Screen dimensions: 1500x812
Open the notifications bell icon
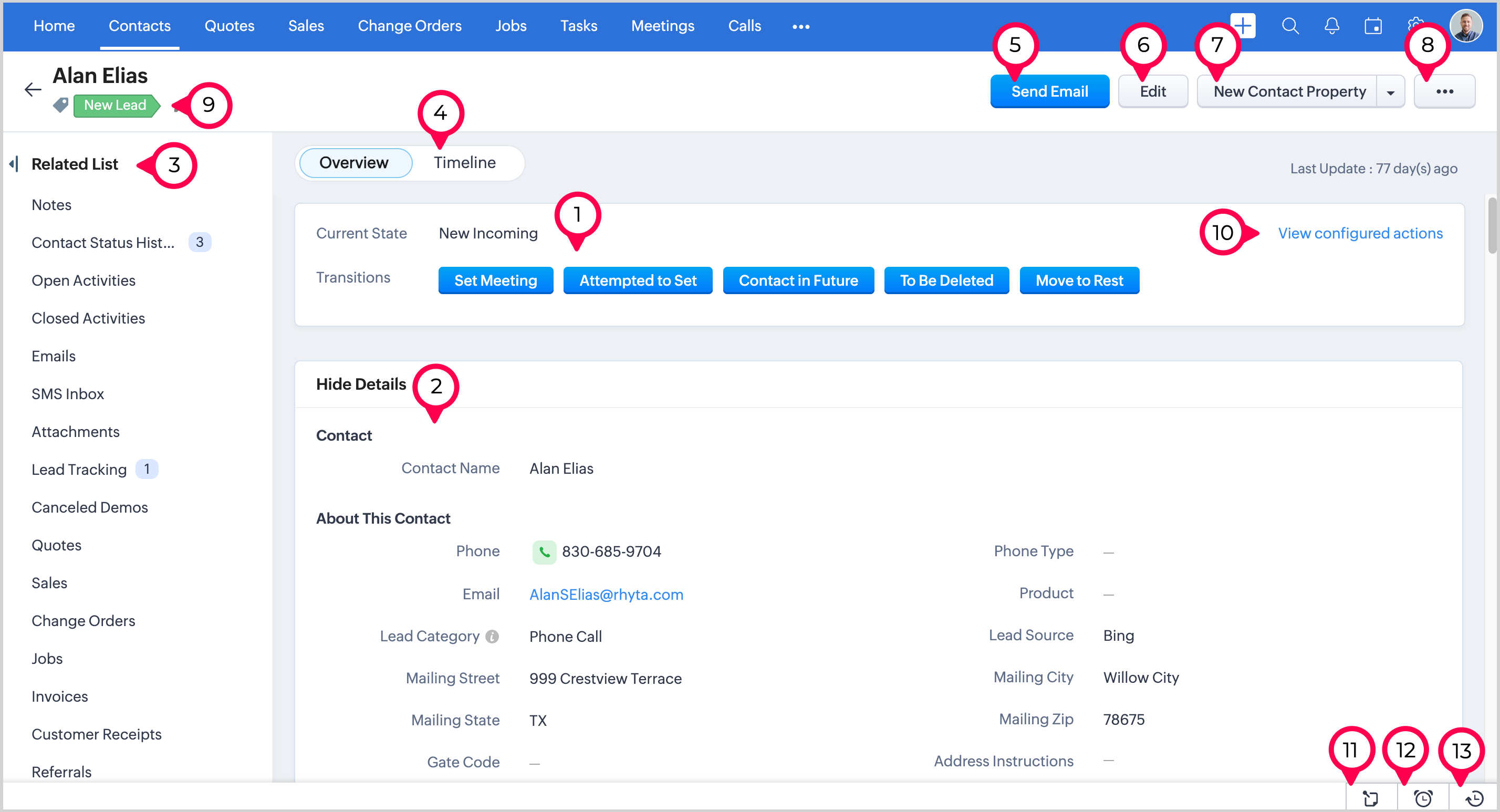coord(1332,26)
